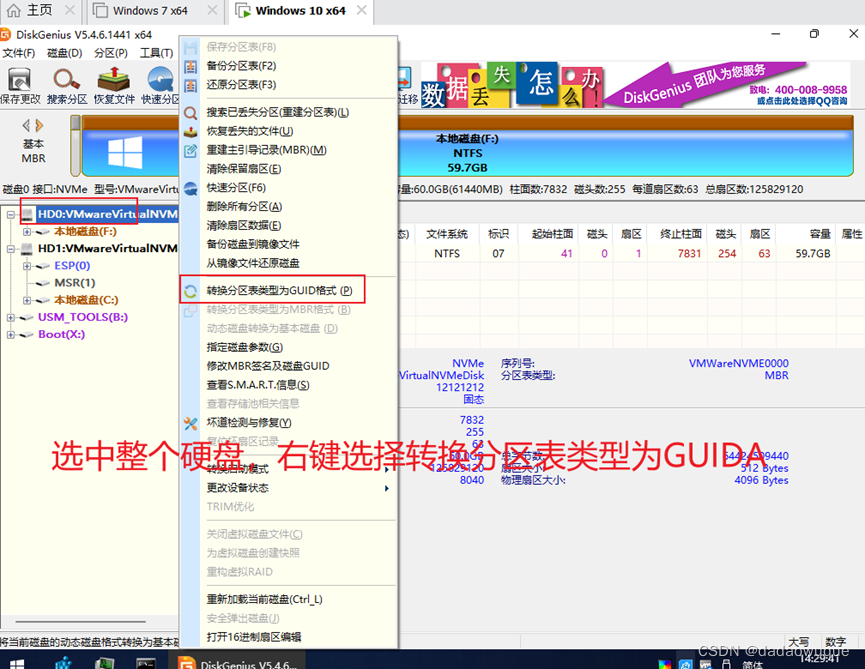Click the Windows logo partition graphic
The height and width of the screenshot is (669, 865).
click(x=125, y=152)
